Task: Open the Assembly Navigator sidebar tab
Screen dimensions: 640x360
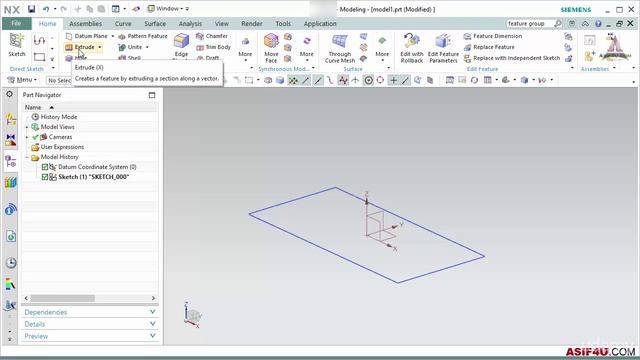Action: click(11, 119)
